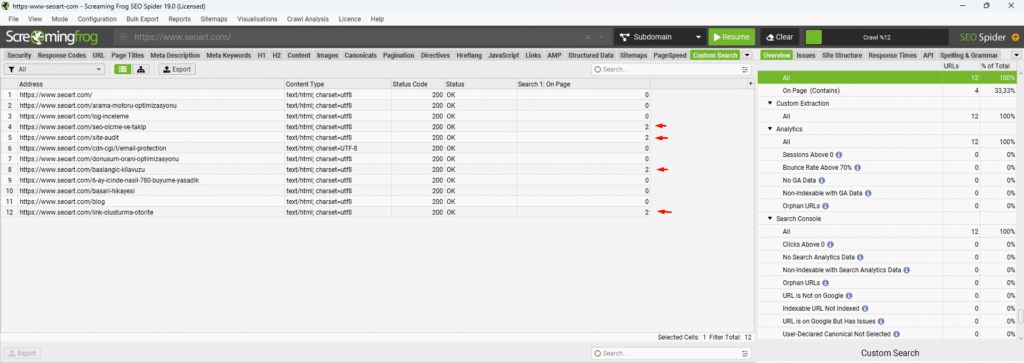Sort by Search 1: On Page column header
The width and height of the screenshot is (1024, 363).
(x=583, y=84)
